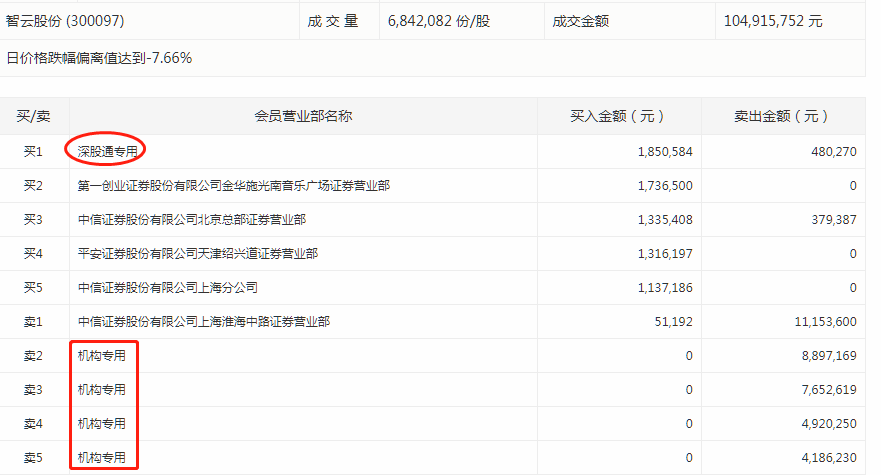Select buy amount 1,850,584
The image size is (881, 475).
tap(665, 152)
